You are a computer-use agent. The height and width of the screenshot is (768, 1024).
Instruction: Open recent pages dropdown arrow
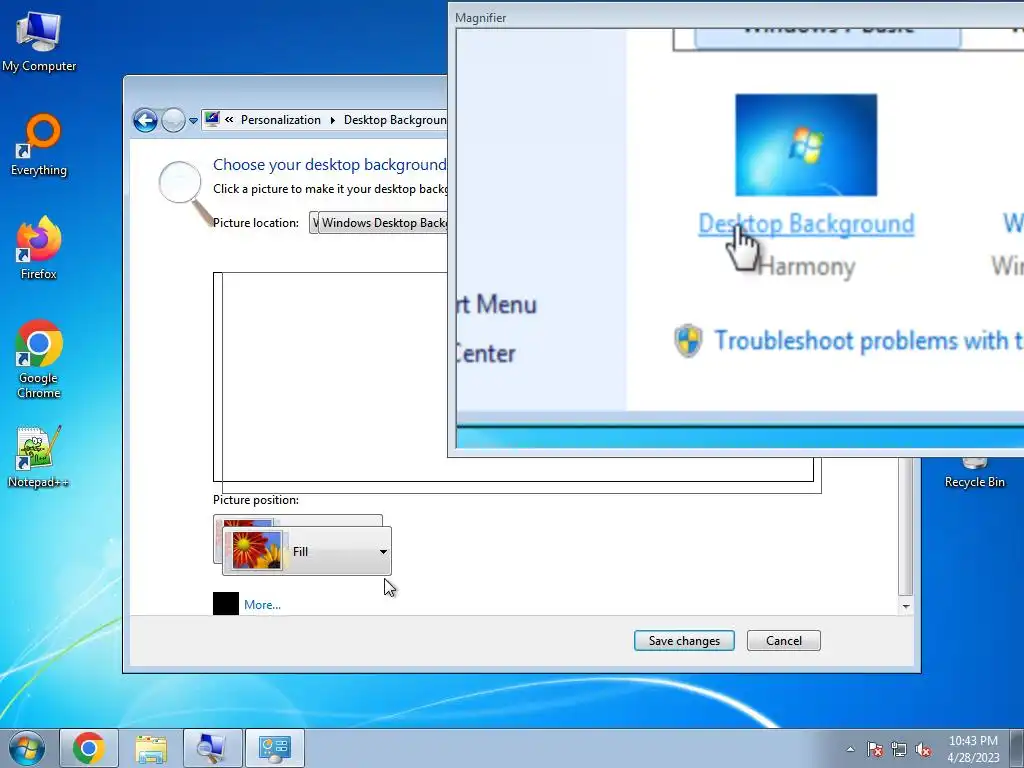[x=193, y=121]
